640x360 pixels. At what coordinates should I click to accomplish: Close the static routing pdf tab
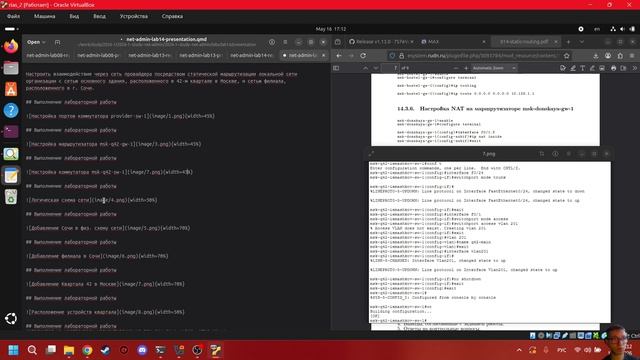pos(556,42)
